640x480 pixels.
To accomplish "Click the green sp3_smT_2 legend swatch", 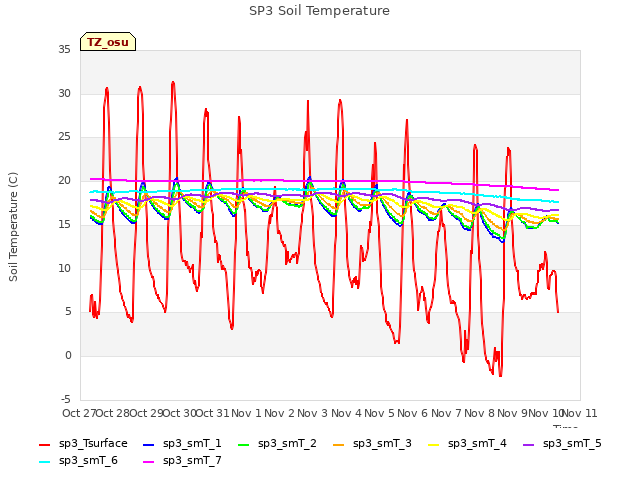I will 243,444.
